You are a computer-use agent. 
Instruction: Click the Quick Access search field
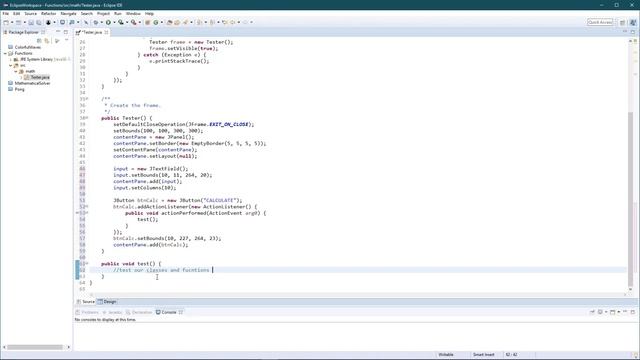[x=600, y=22]
